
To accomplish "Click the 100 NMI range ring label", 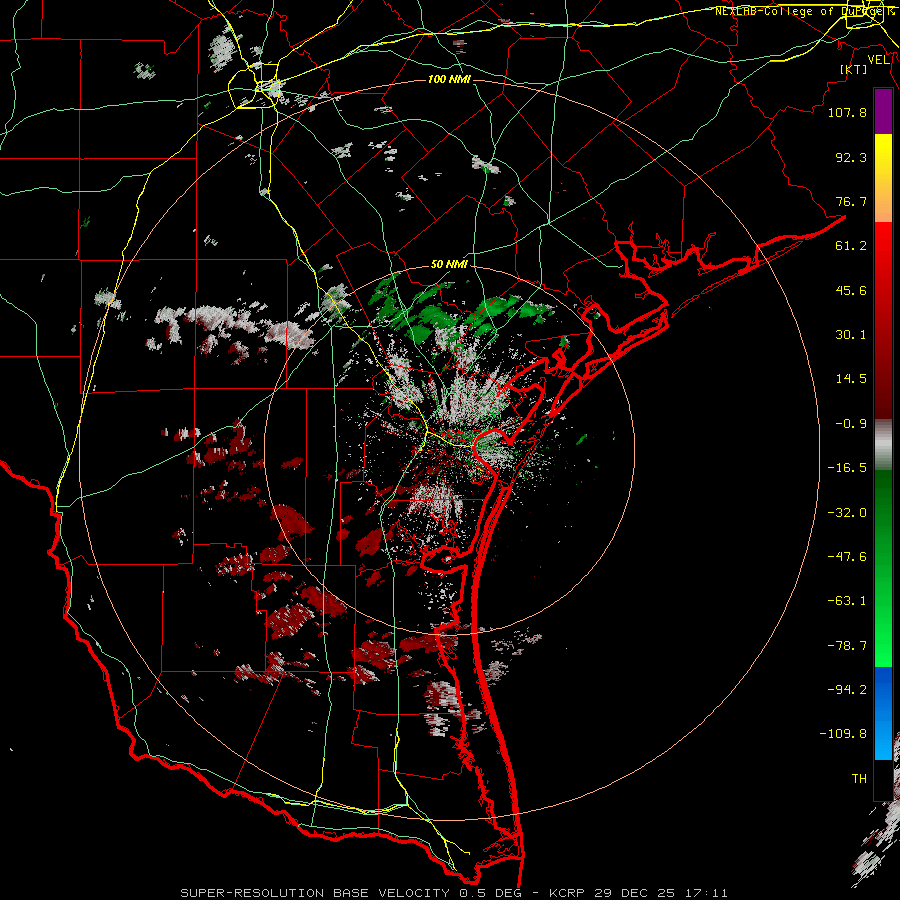I will [x=449, y=79].
